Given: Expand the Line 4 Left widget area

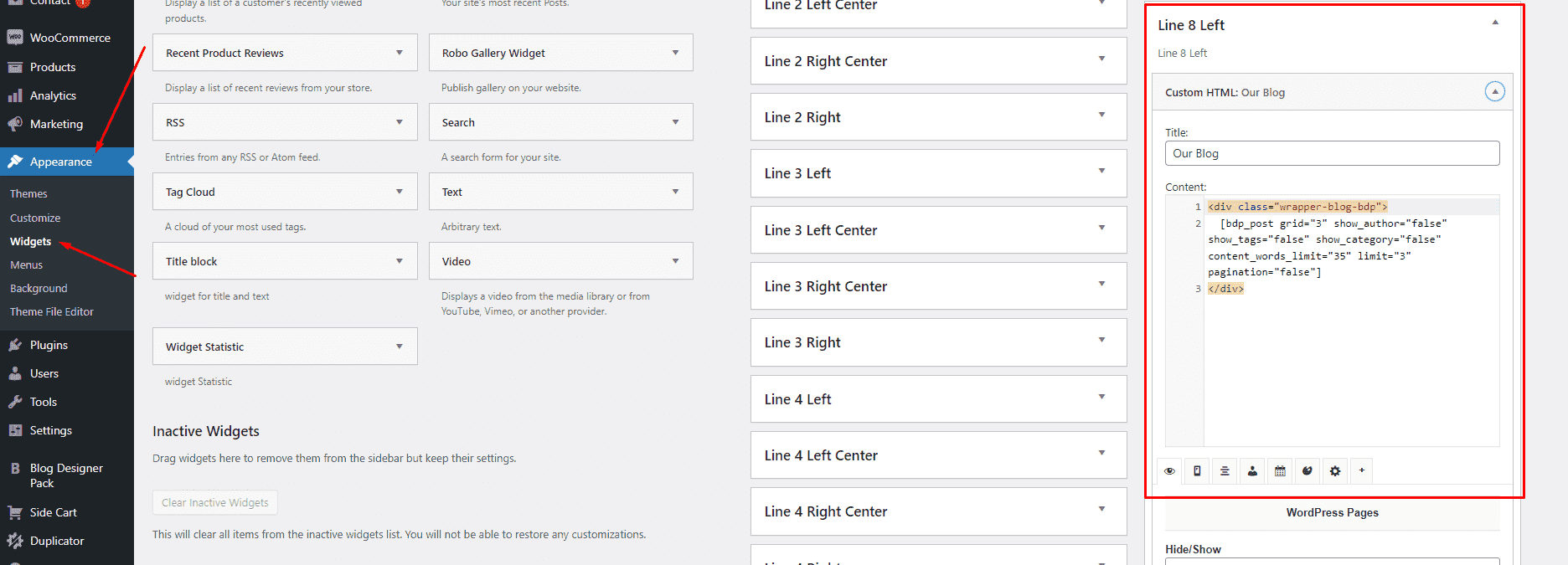Looking at the screenshot, I should pyautogui.click(x=938, y=399).
